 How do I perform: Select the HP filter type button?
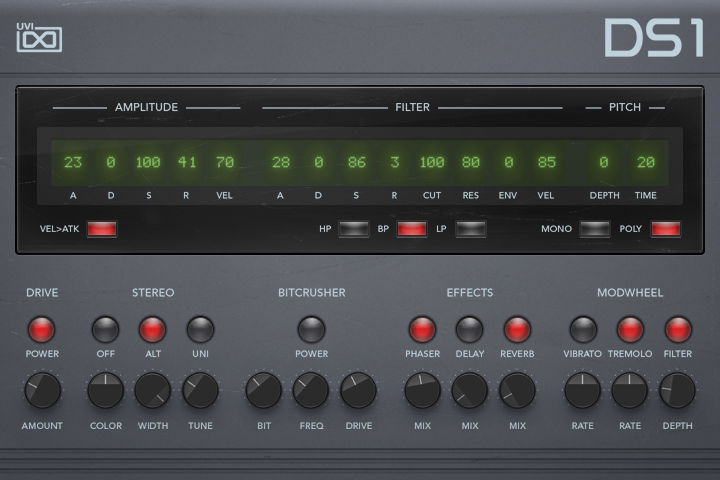[354, 229]
